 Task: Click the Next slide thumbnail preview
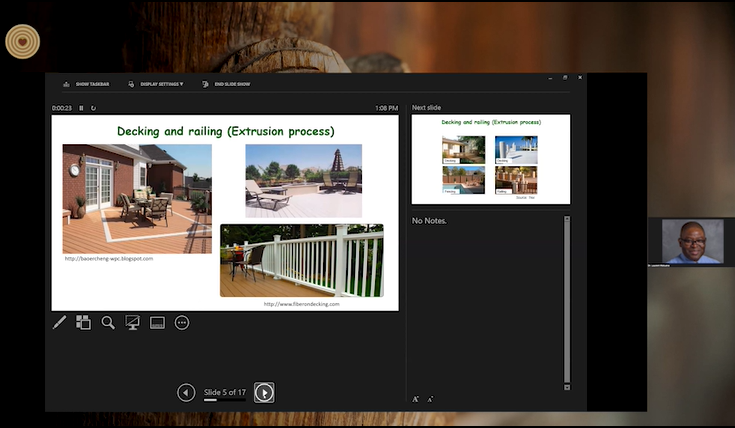tap(491, 159)
